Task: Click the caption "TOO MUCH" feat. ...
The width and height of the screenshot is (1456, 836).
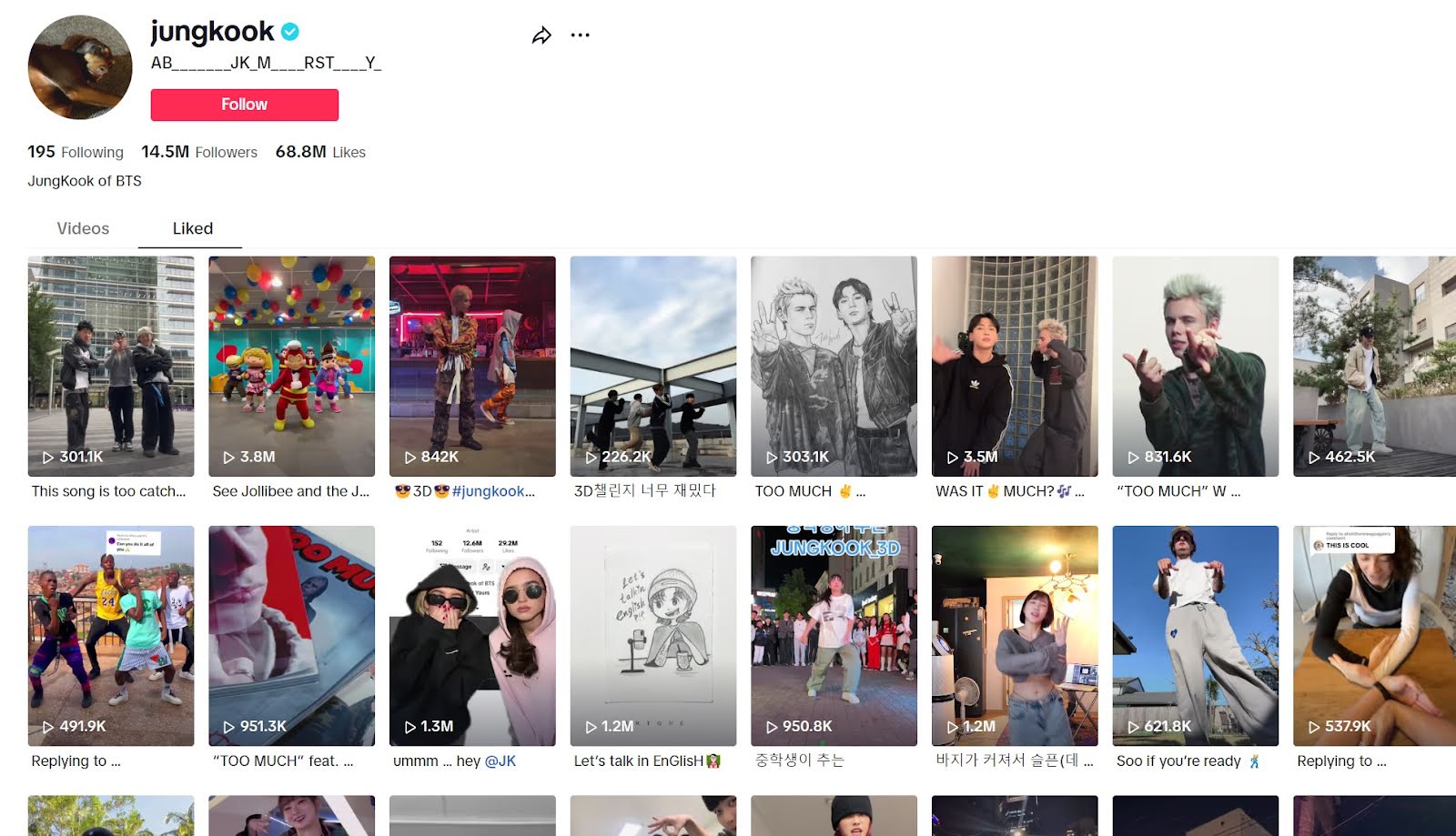Action: [283, 760]
